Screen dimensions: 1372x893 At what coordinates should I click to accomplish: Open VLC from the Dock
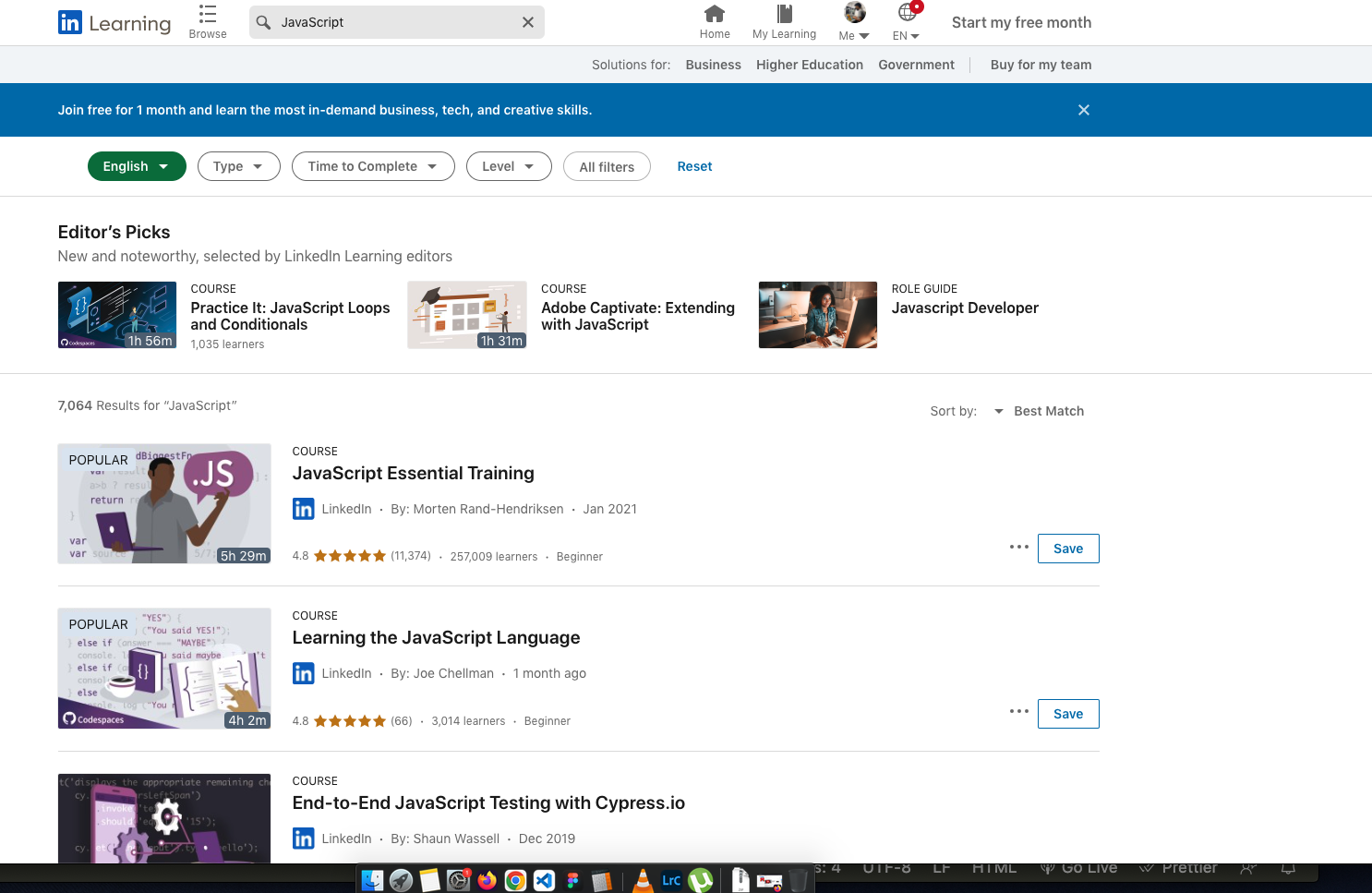pos(643,880)
